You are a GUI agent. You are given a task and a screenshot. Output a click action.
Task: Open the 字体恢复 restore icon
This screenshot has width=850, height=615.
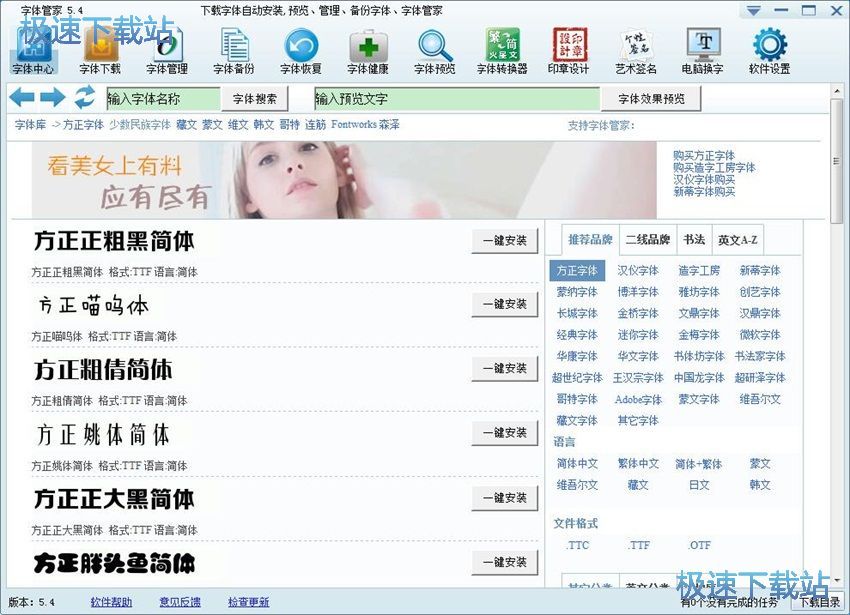(x=301, y=51)
